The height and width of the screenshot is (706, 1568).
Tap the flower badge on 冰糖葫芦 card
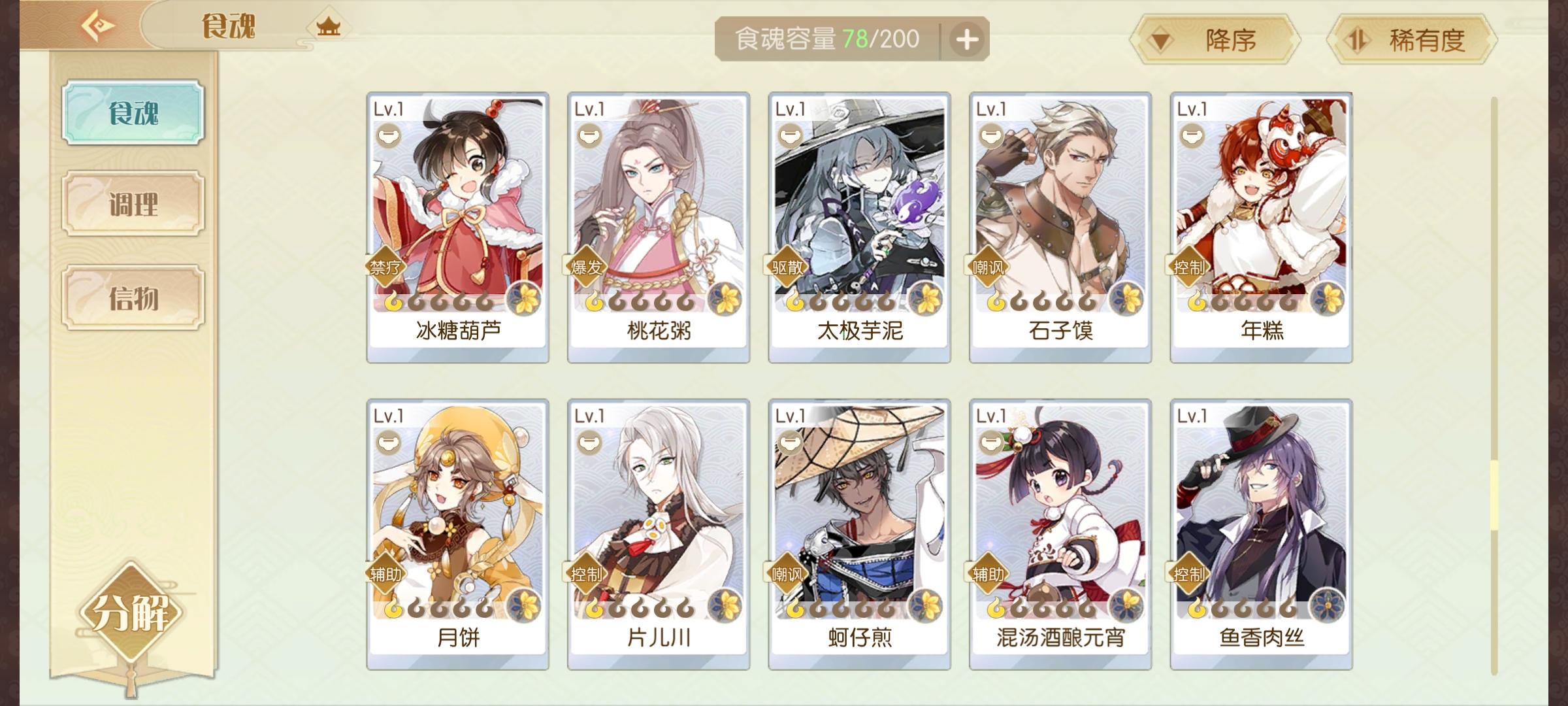tap(525, 299)
